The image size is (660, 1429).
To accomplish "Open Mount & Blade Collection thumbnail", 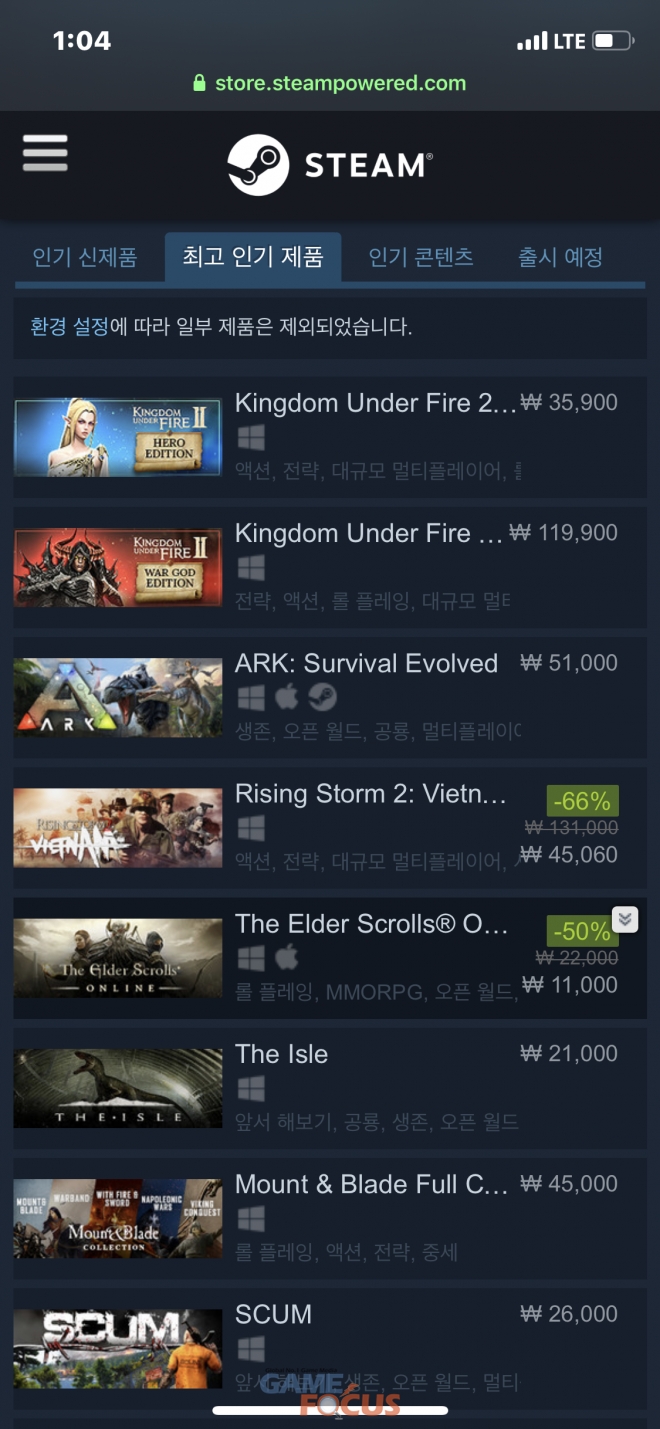I will pos(118,1218).
